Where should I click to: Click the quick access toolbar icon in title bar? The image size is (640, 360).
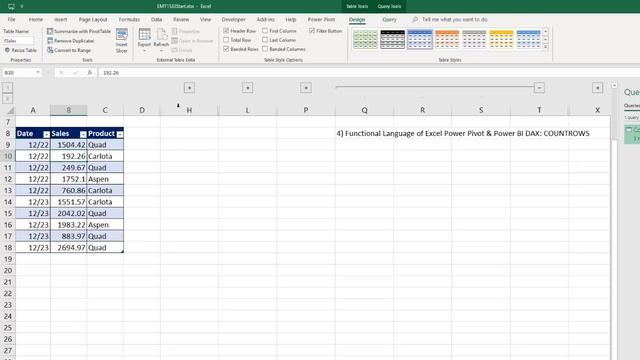[11, 7]
